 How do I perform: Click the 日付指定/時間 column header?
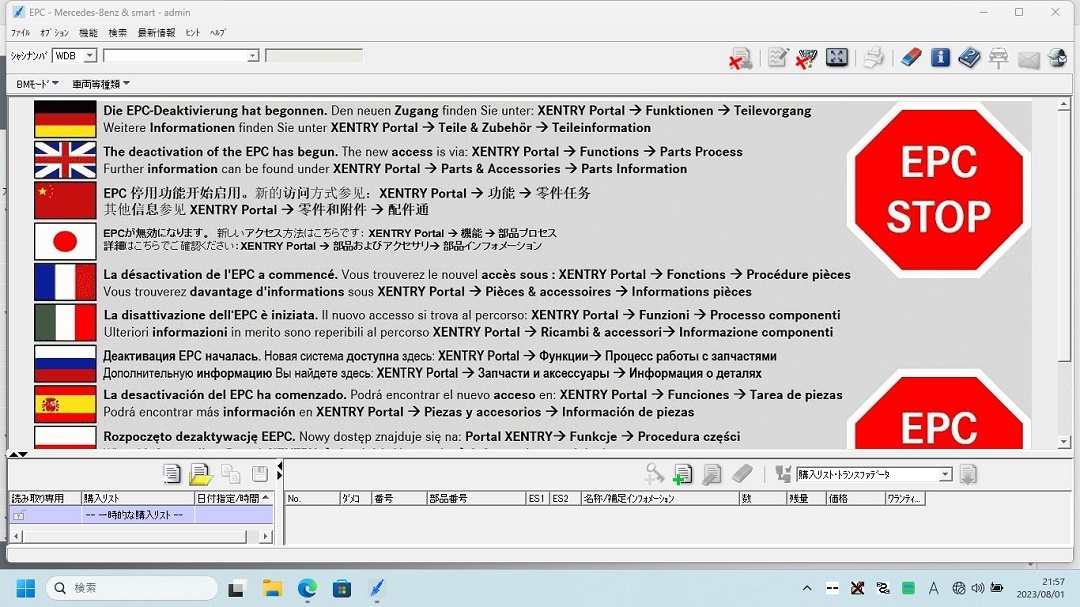pyautogui.click(x=233, y=498)
